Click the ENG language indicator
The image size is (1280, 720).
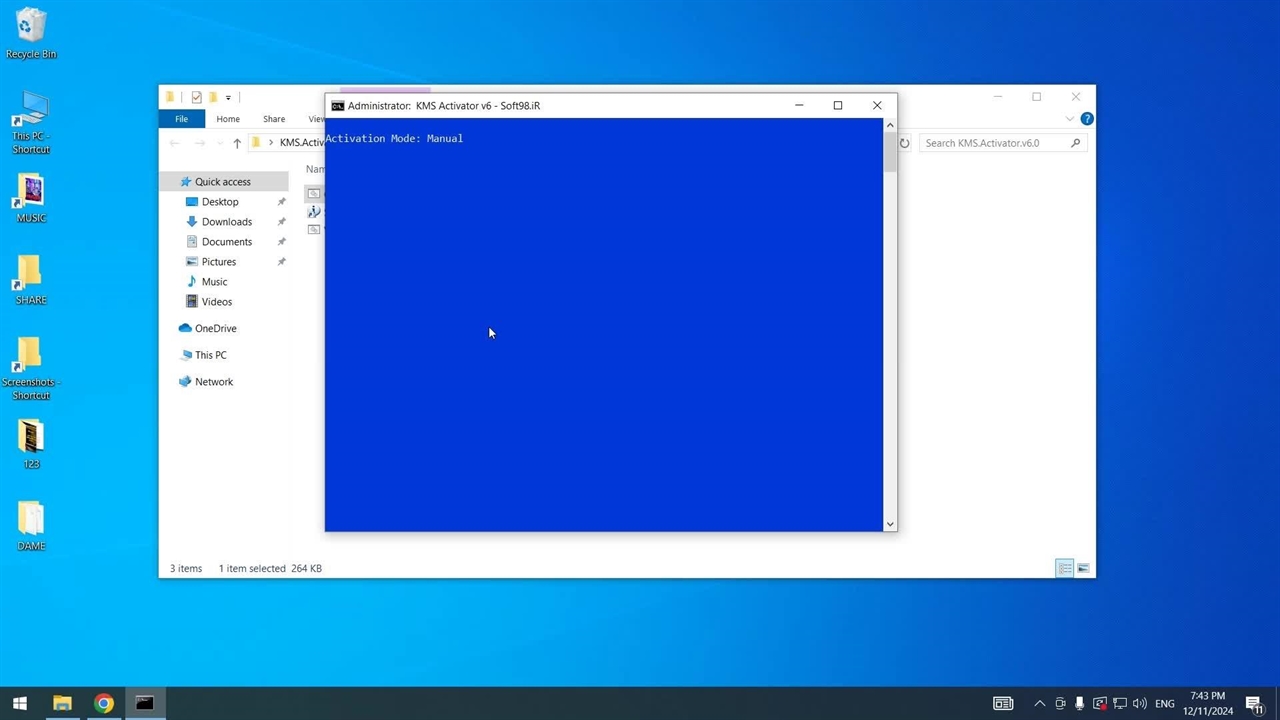tap(1164, 703)
